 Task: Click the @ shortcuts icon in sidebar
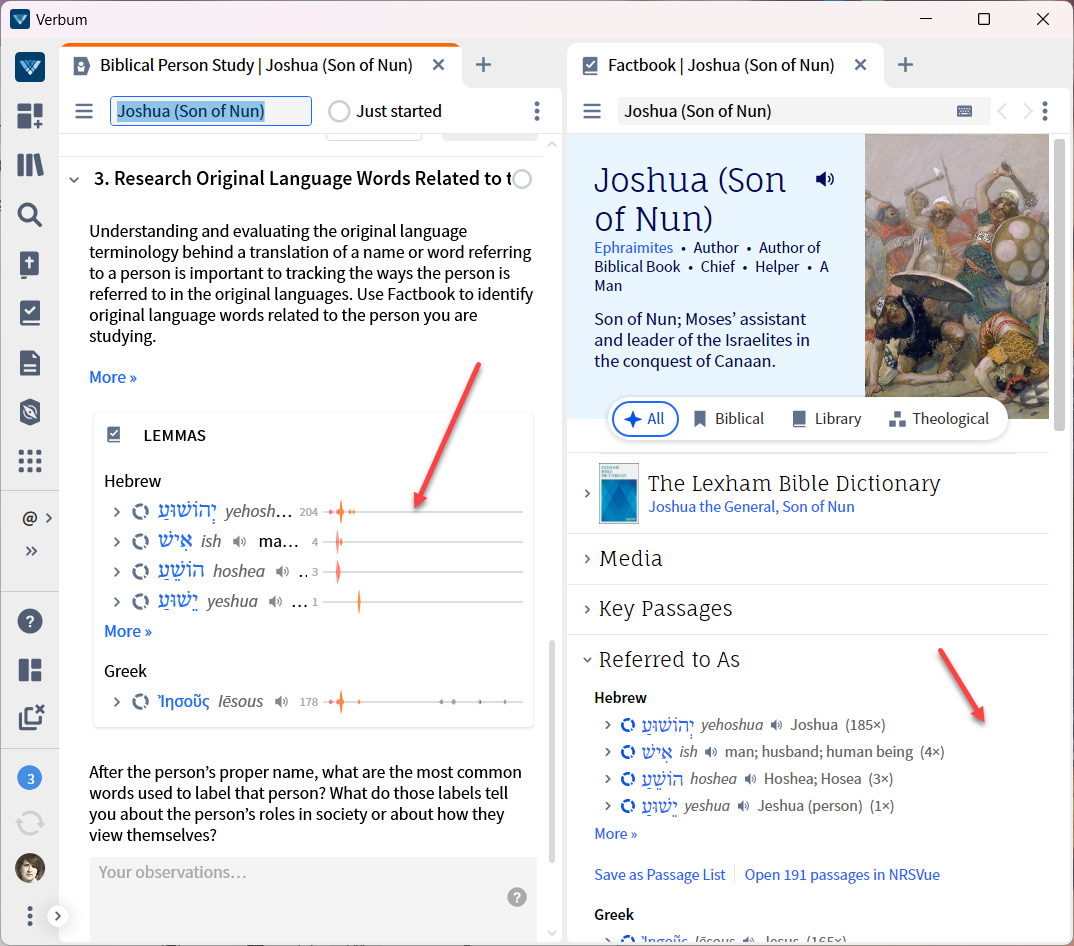29,518
